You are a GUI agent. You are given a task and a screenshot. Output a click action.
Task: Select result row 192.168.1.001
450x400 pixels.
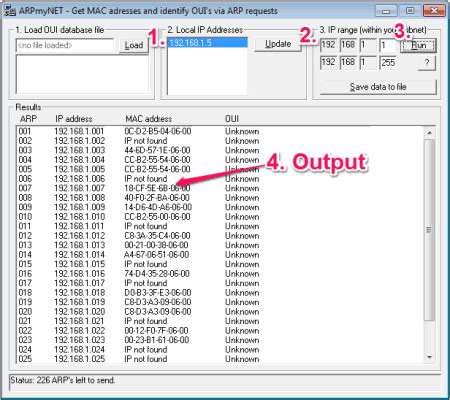coord(220,131)
